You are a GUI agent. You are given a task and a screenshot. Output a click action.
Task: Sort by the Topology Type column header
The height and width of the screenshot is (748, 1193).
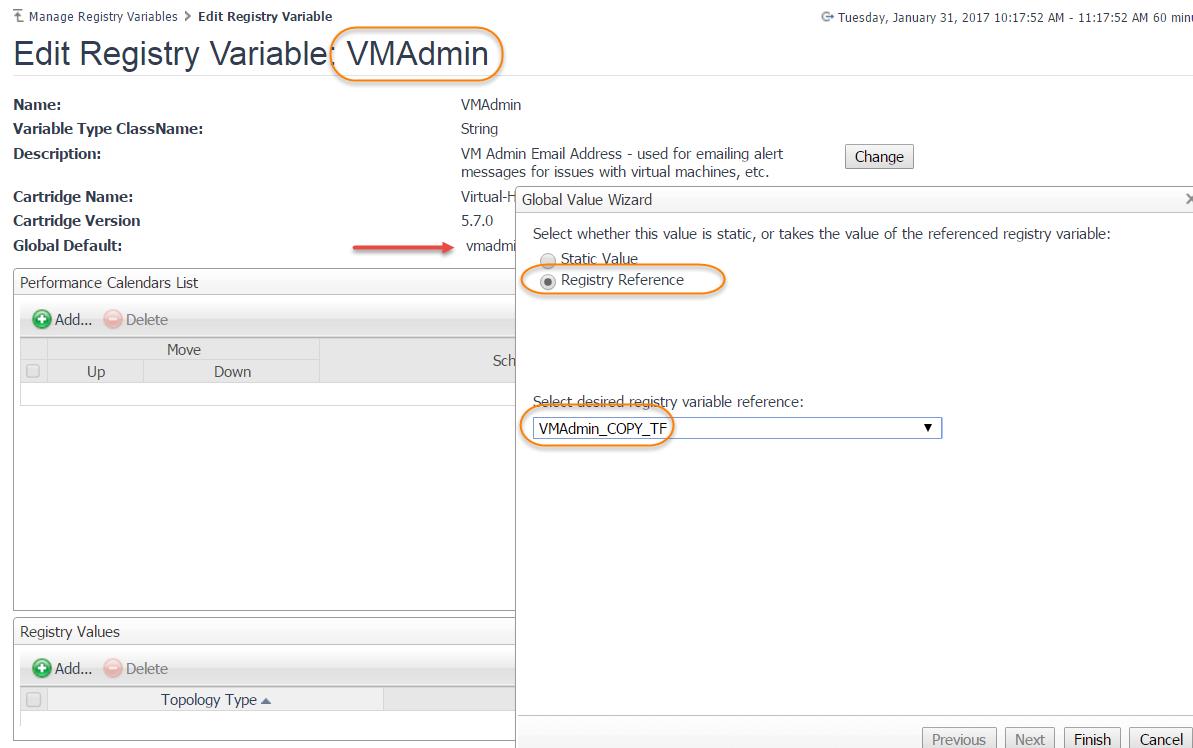click(215, 700)
